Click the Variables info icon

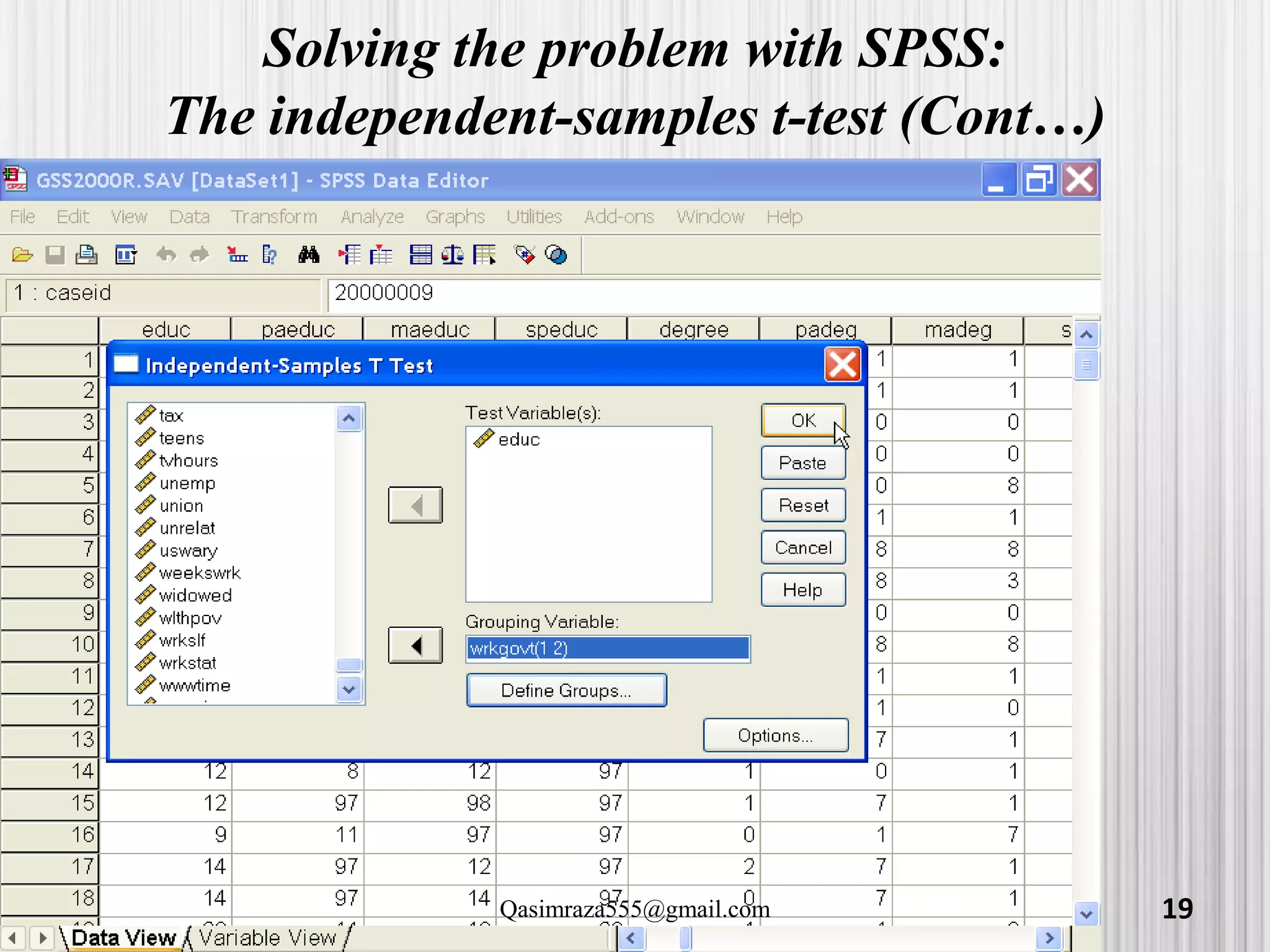coord(270,255)
